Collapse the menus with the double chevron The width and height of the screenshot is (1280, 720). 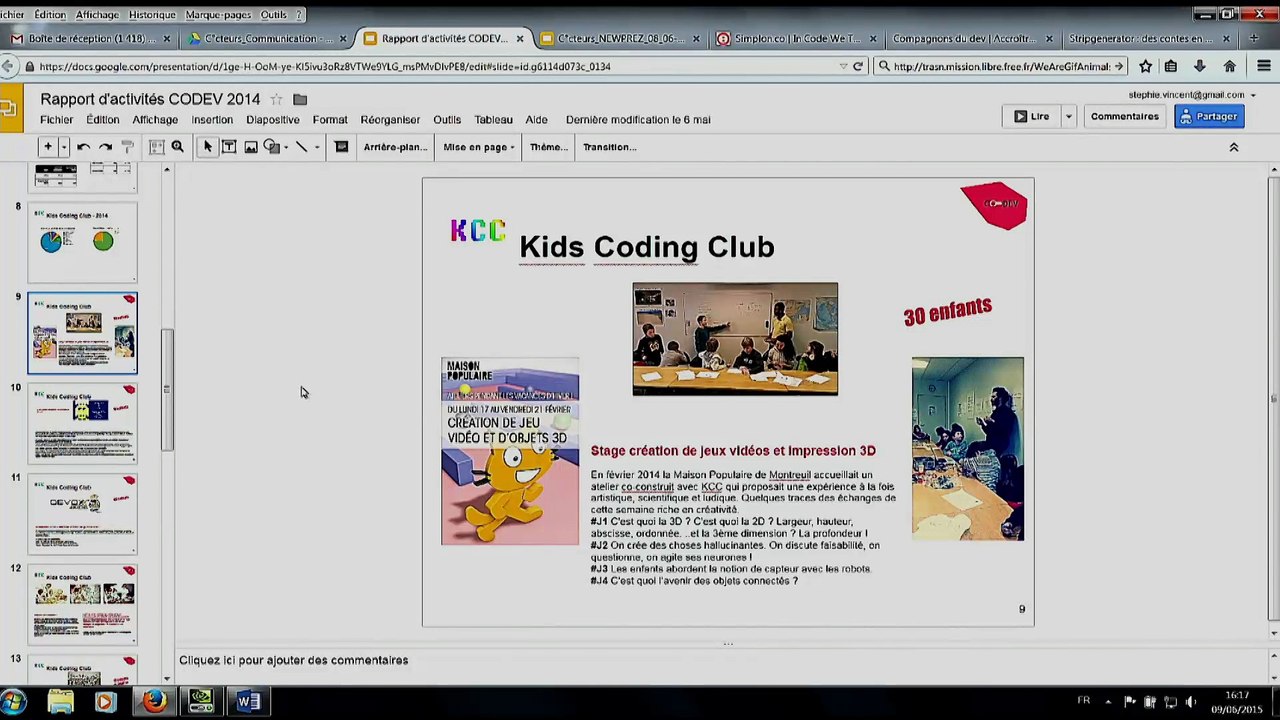(1233, 147)
